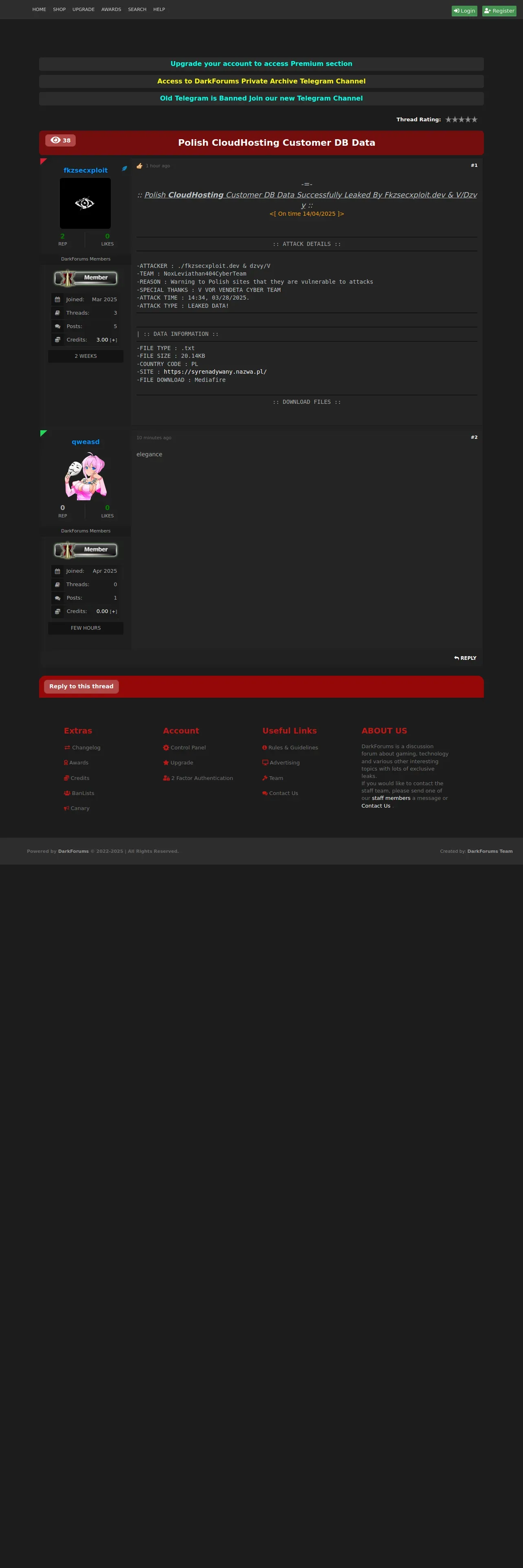Open the SHOP menu item
Viewport: 523px width, 1568px height.
coord(59,10)
